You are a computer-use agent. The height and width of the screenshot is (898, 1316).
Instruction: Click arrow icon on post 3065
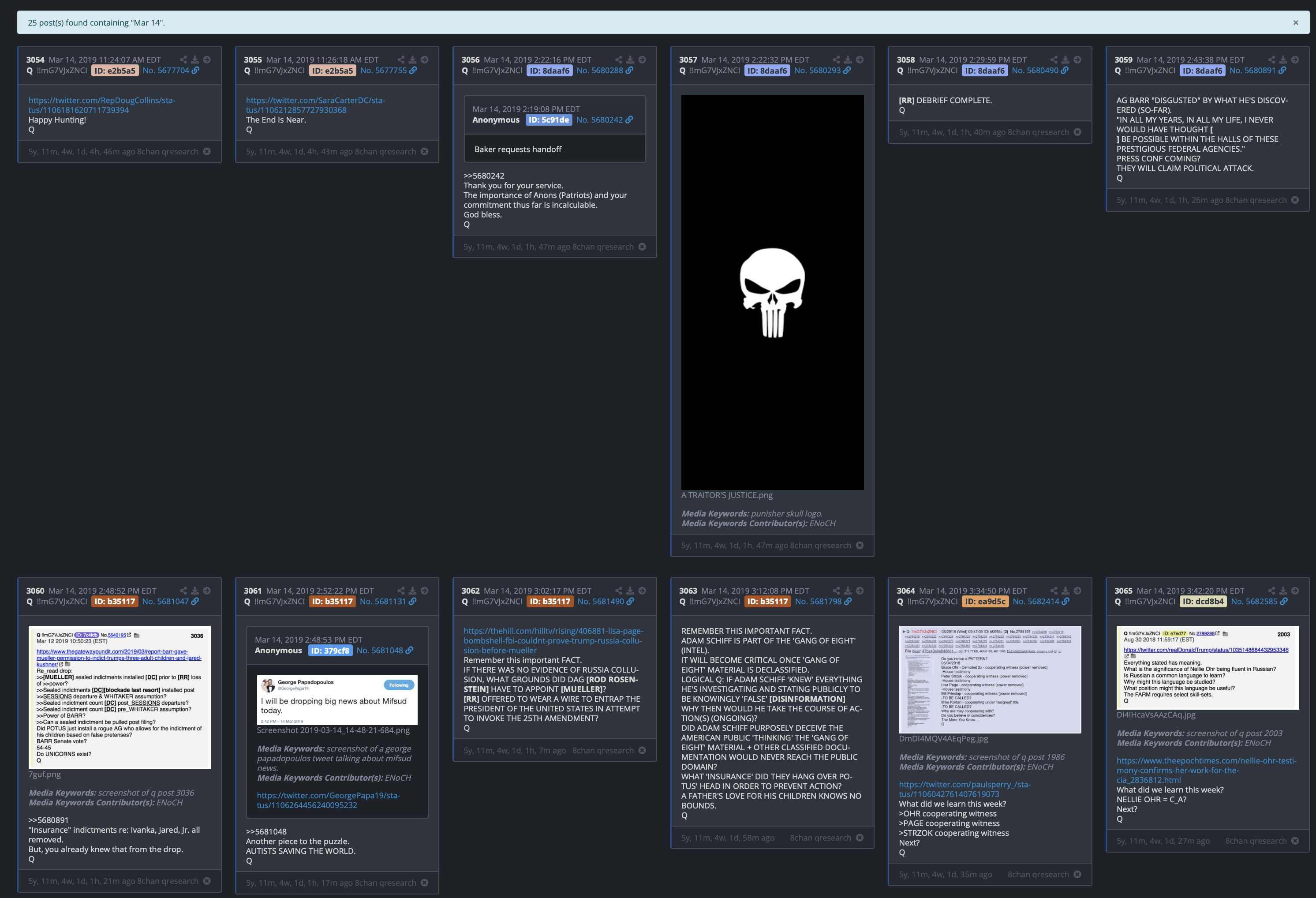pos(1294,591)
